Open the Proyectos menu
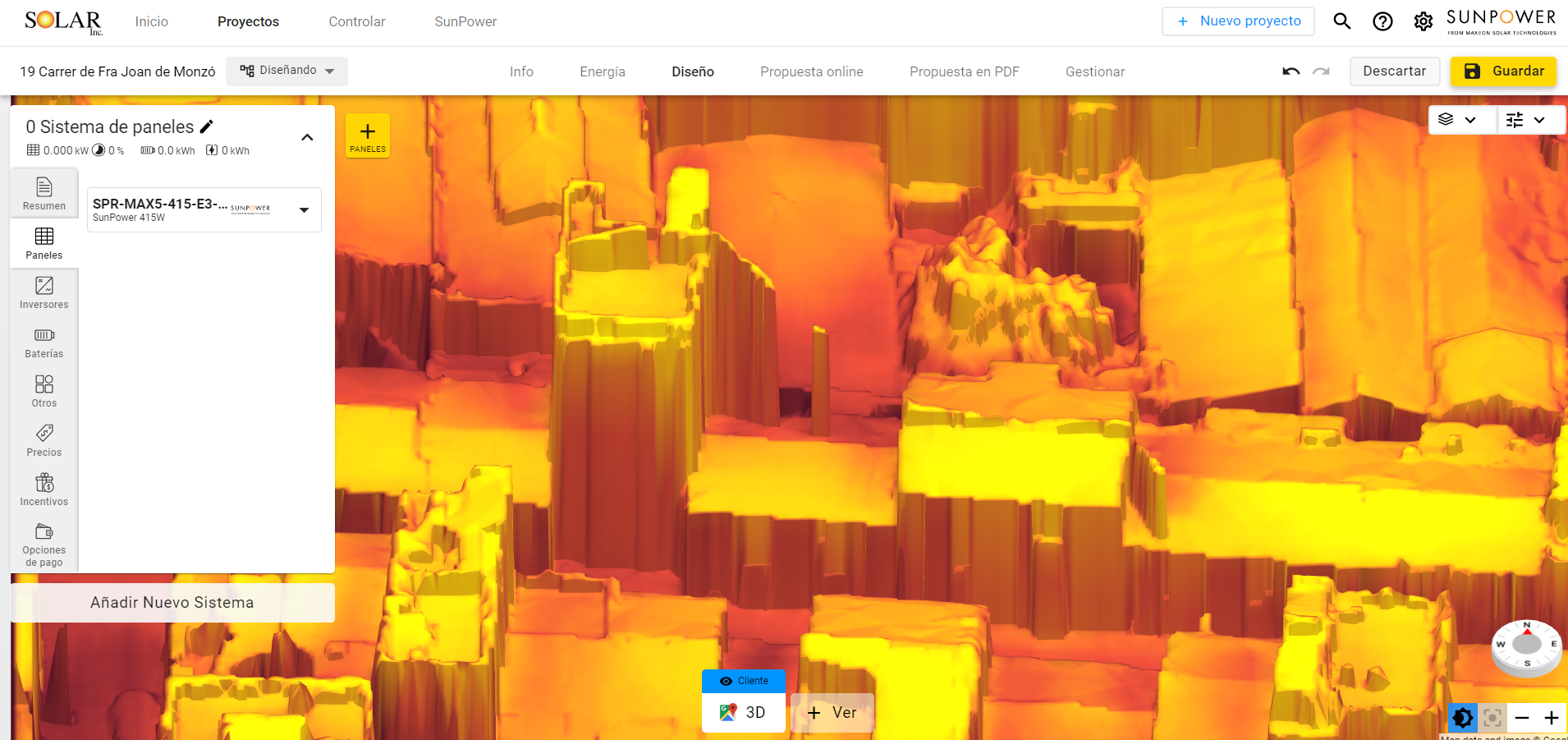The height and width of the screenshot is (740, 1568). (x=248, y=21)
